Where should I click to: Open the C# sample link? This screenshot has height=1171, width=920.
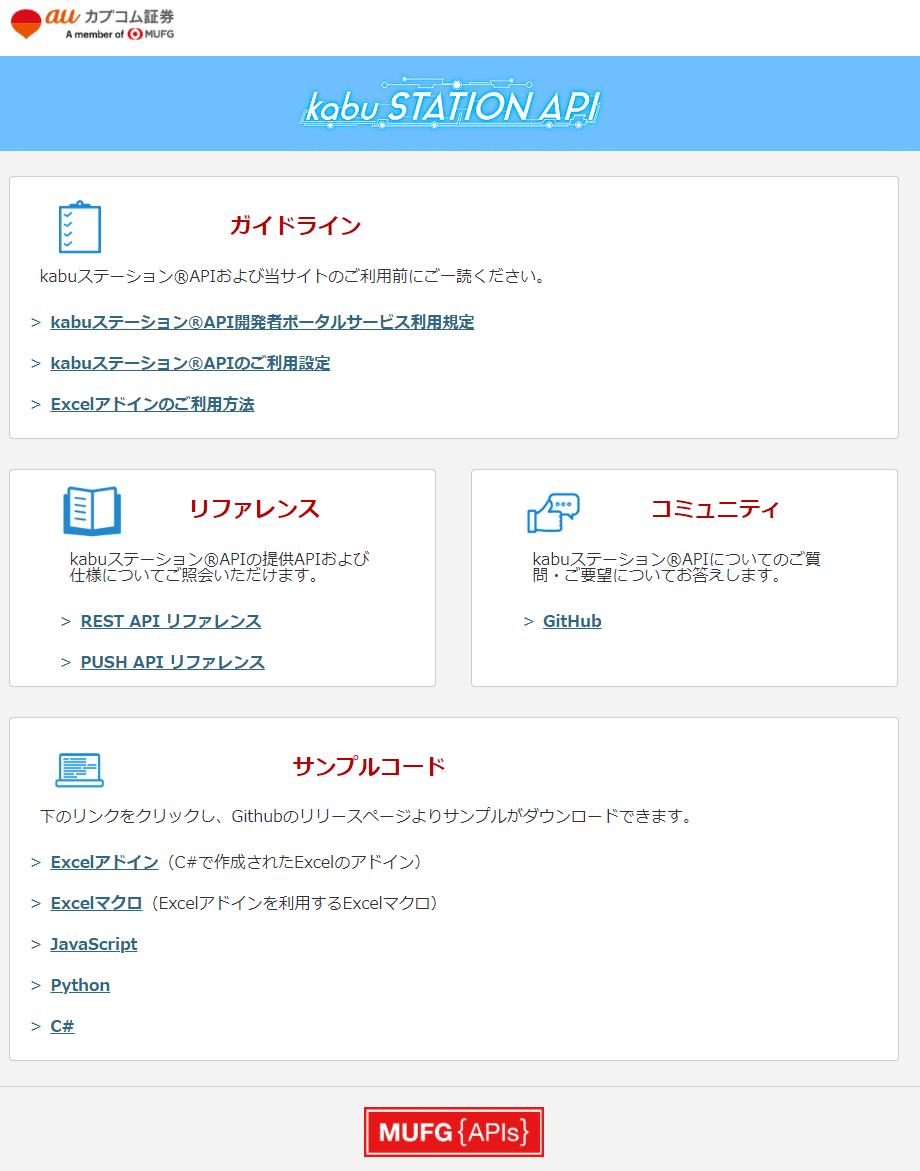point(62,1025)
